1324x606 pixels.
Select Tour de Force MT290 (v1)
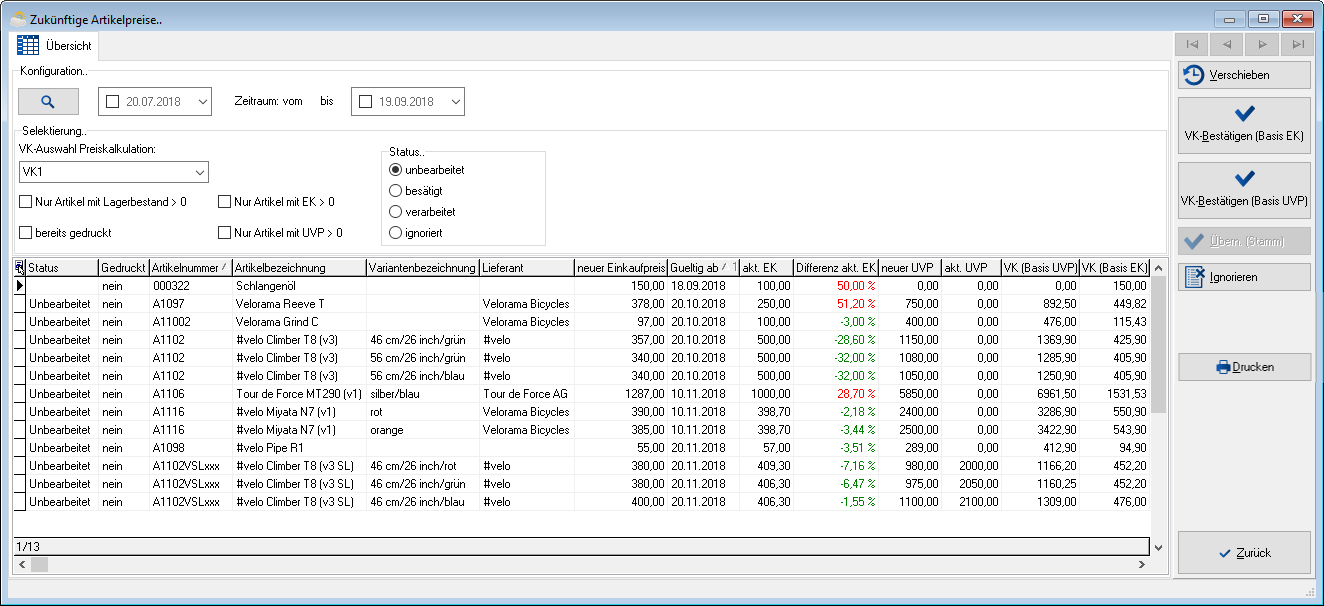tap(299, 394)
